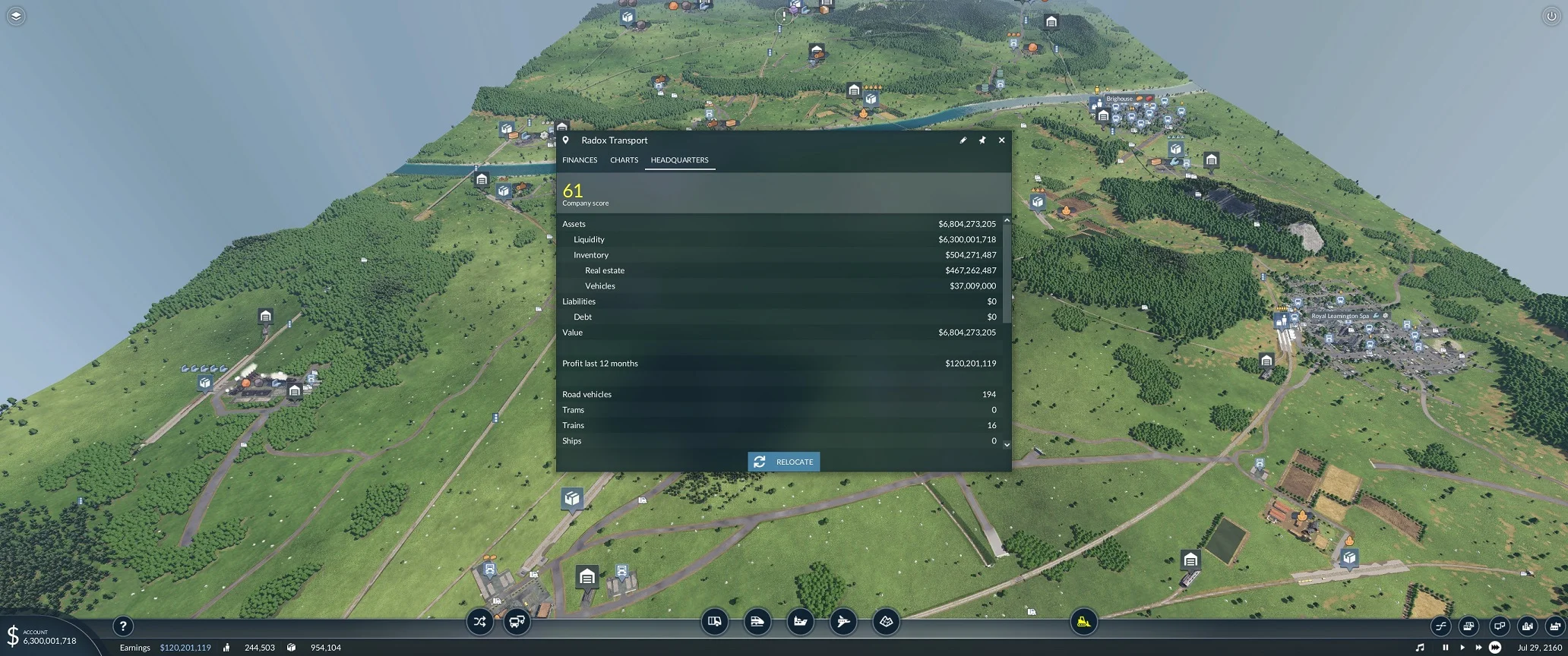This screenshot has height=656, width=1568.
Task: Open the rail construction train menu
Action: click(x=757, y=622)
